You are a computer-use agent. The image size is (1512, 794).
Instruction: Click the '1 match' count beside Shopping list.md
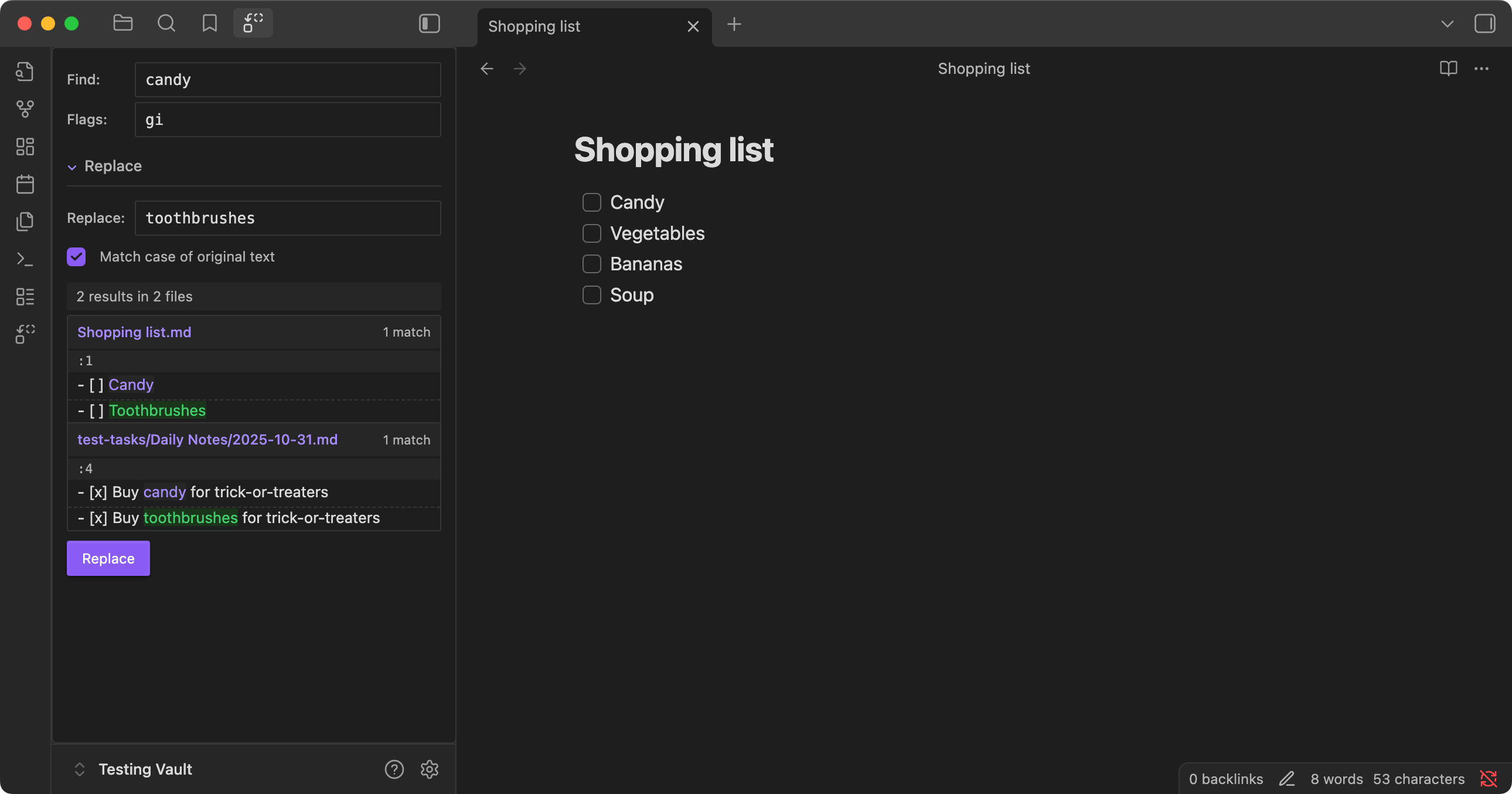click(406, 332)
